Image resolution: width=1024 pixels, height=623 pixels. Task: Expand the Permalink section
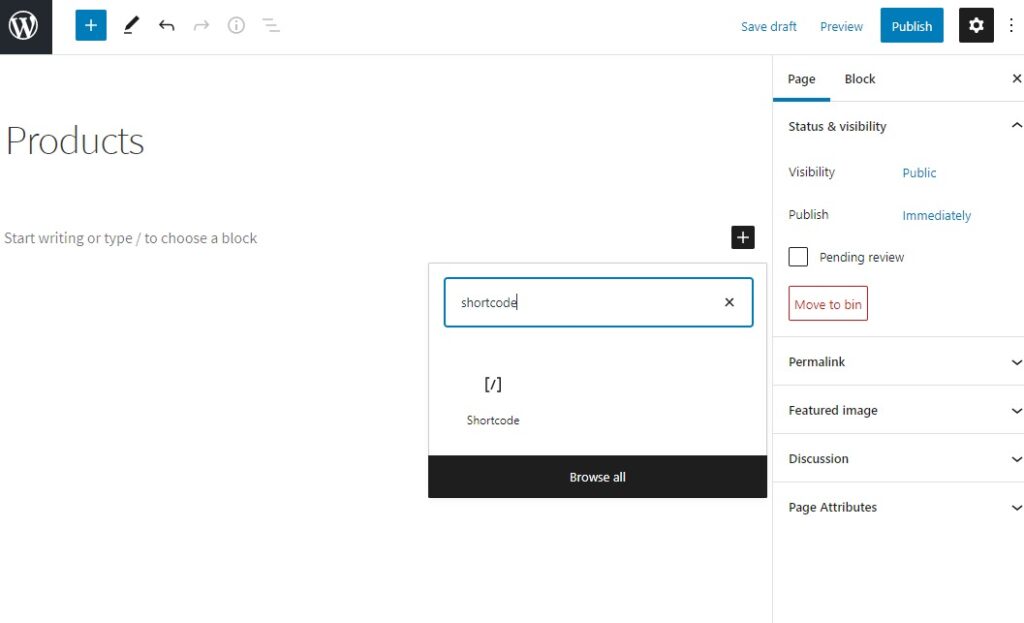pos(897,361)
